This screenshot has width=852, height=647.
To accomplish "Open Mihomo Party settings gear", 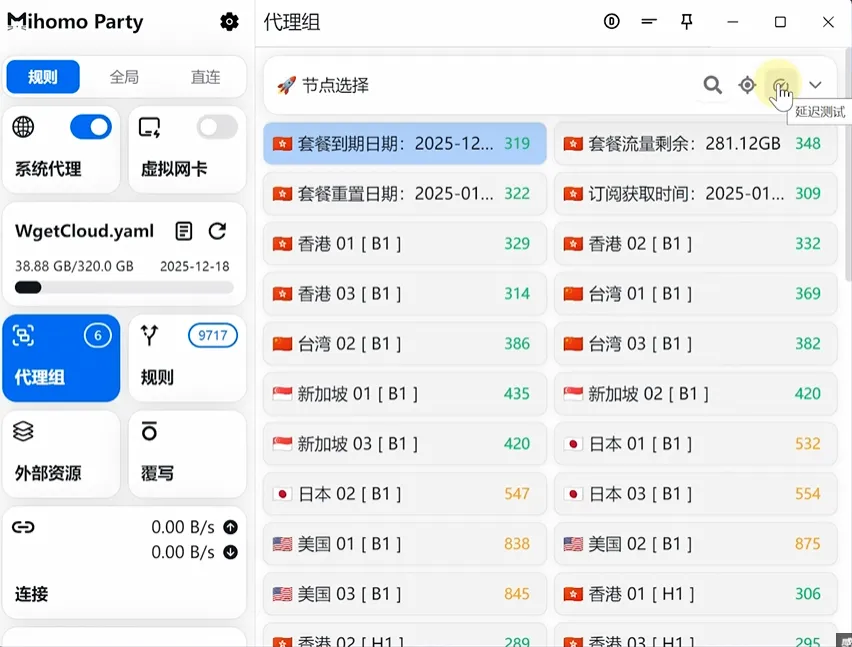I will [x=229, y=21].
